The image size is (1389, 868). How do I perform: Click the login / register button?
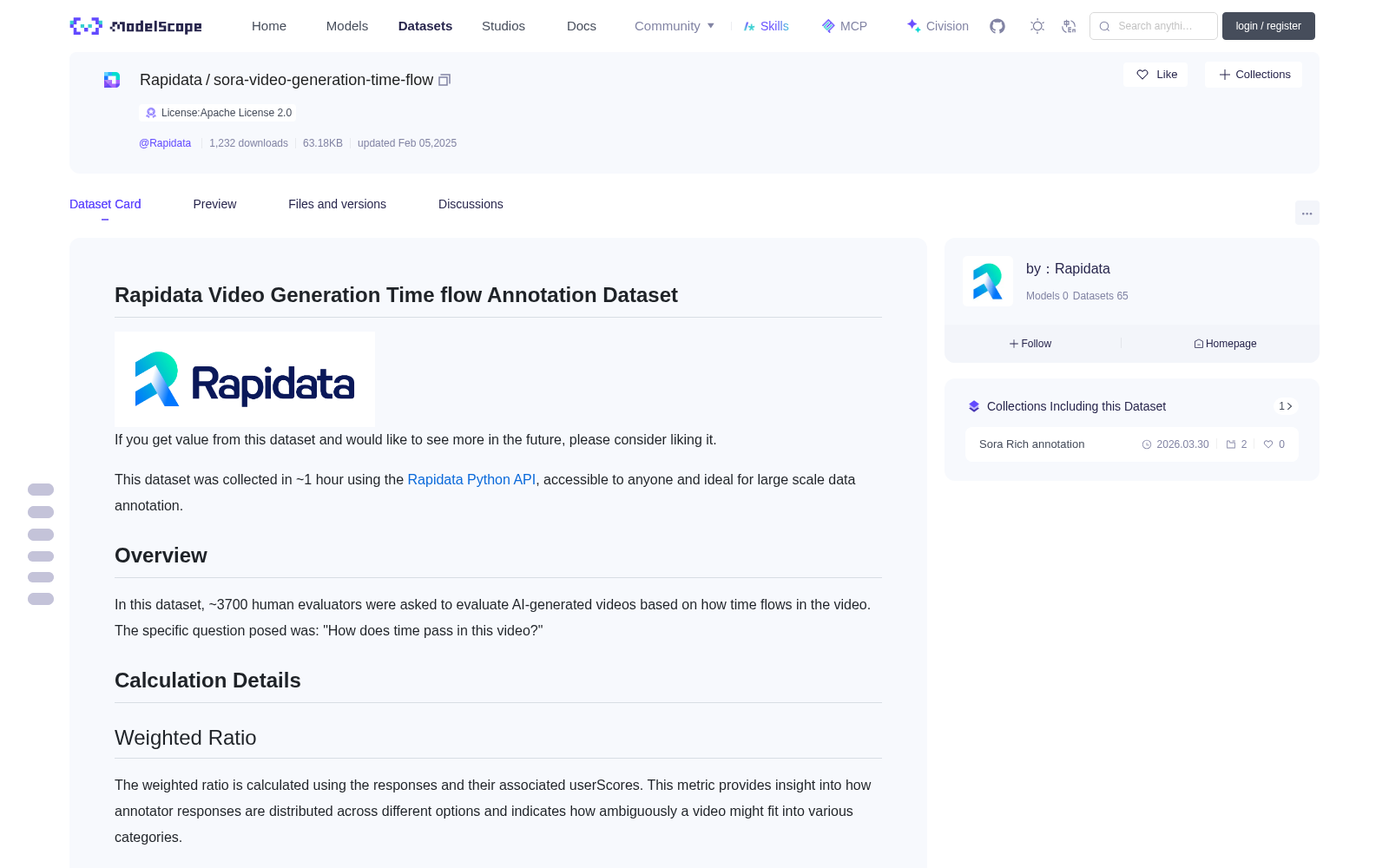click(1268, 26)
